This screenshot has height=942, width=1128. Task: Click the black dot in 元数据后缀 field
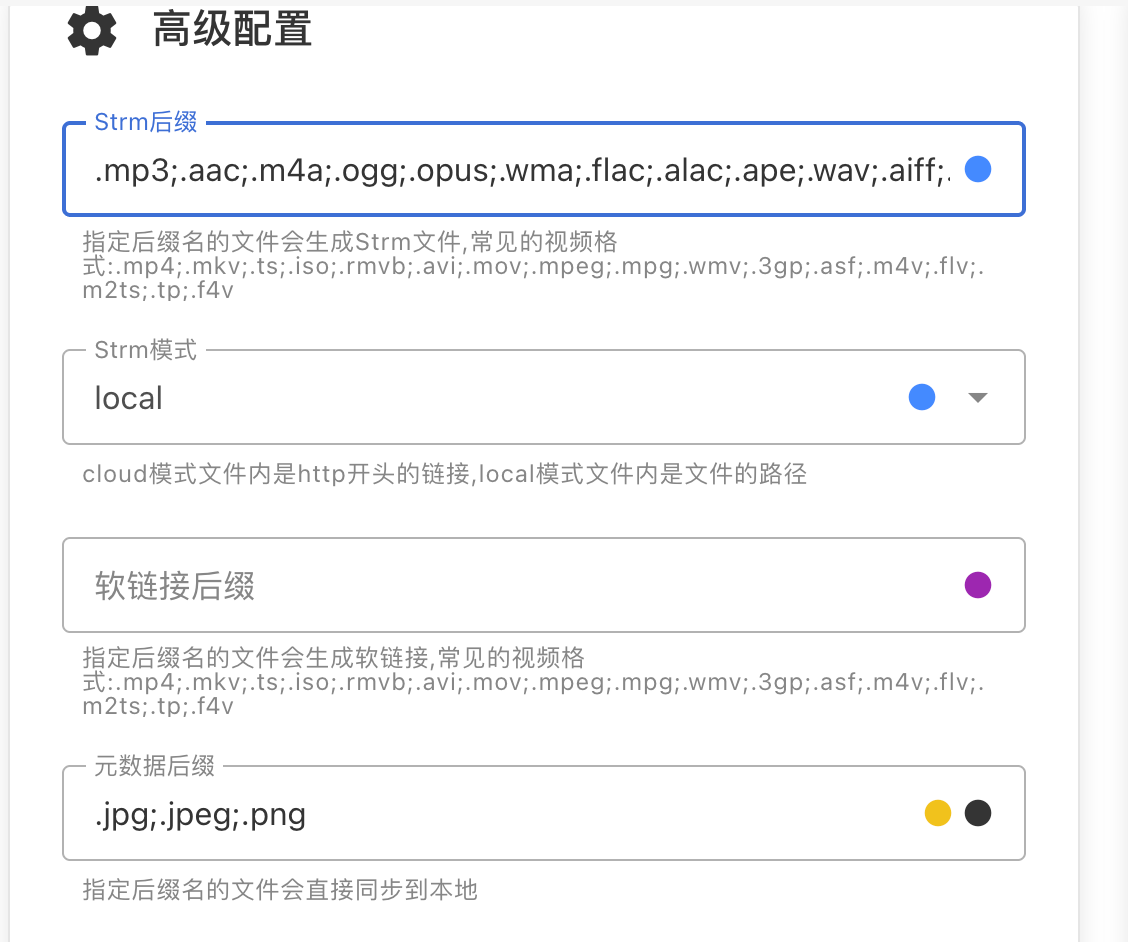[977, 814]
